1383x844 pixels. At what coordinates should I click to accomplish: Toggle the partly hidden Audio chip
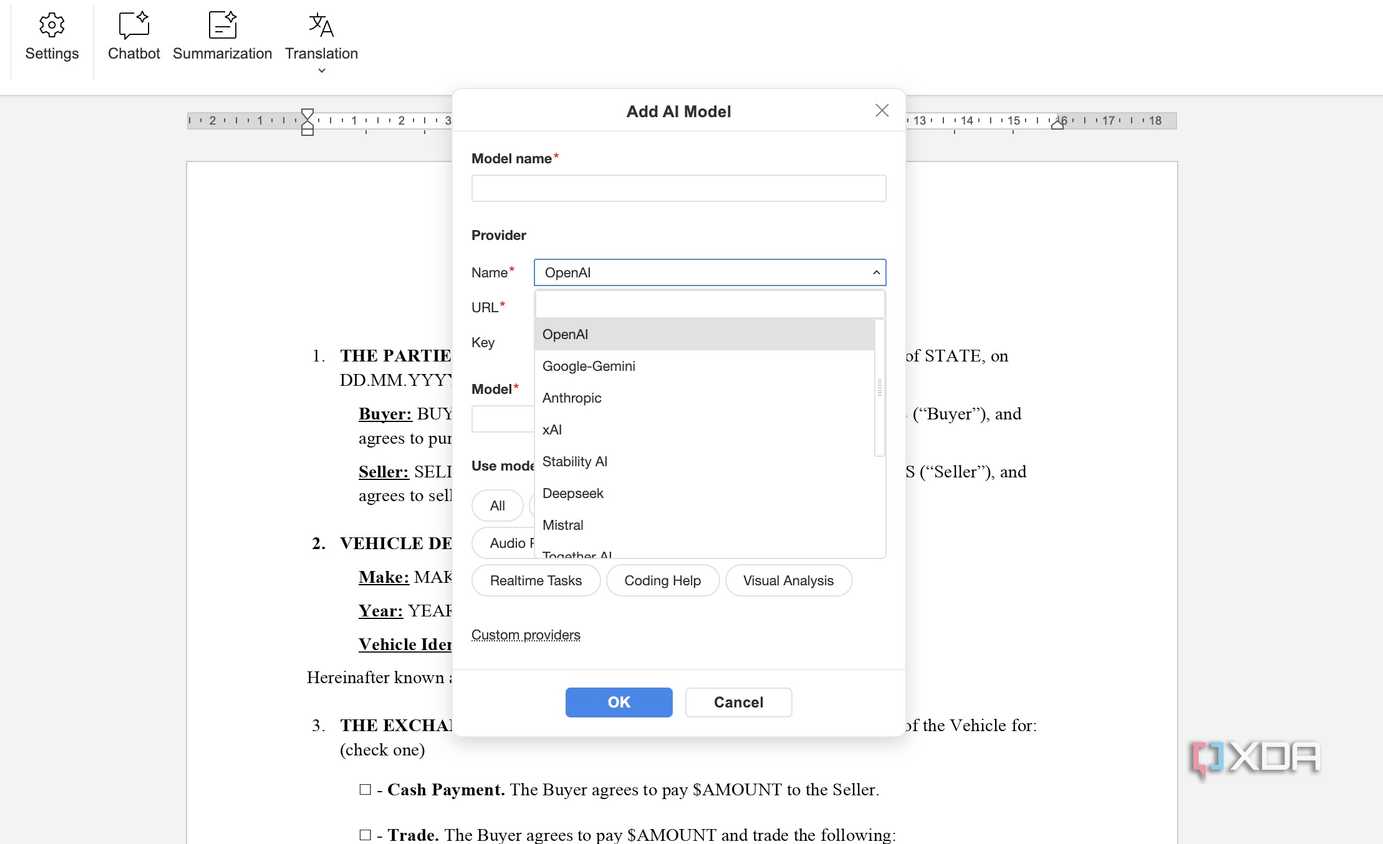tap(504, 543)
